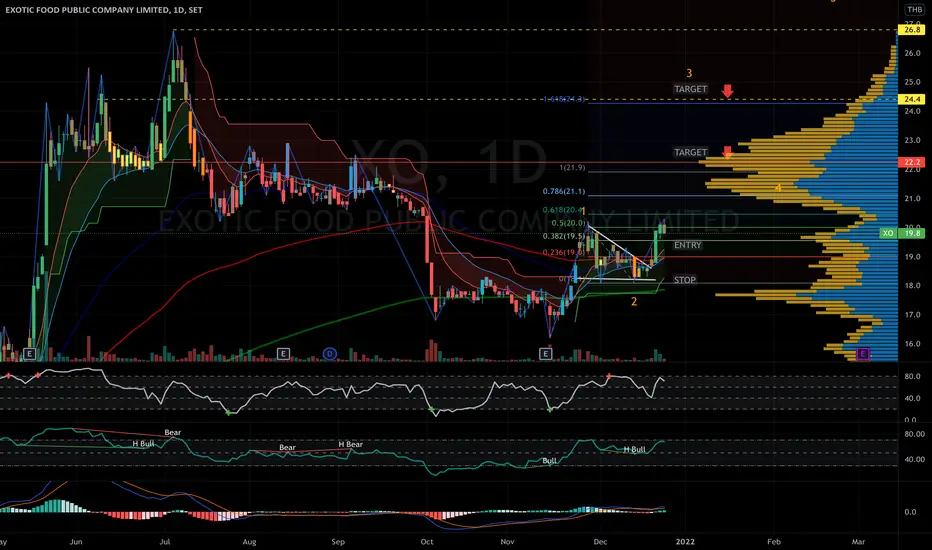932x550 pixels.
Task: Click 26.0 on the price axis
Action: (x=912, y=53)
